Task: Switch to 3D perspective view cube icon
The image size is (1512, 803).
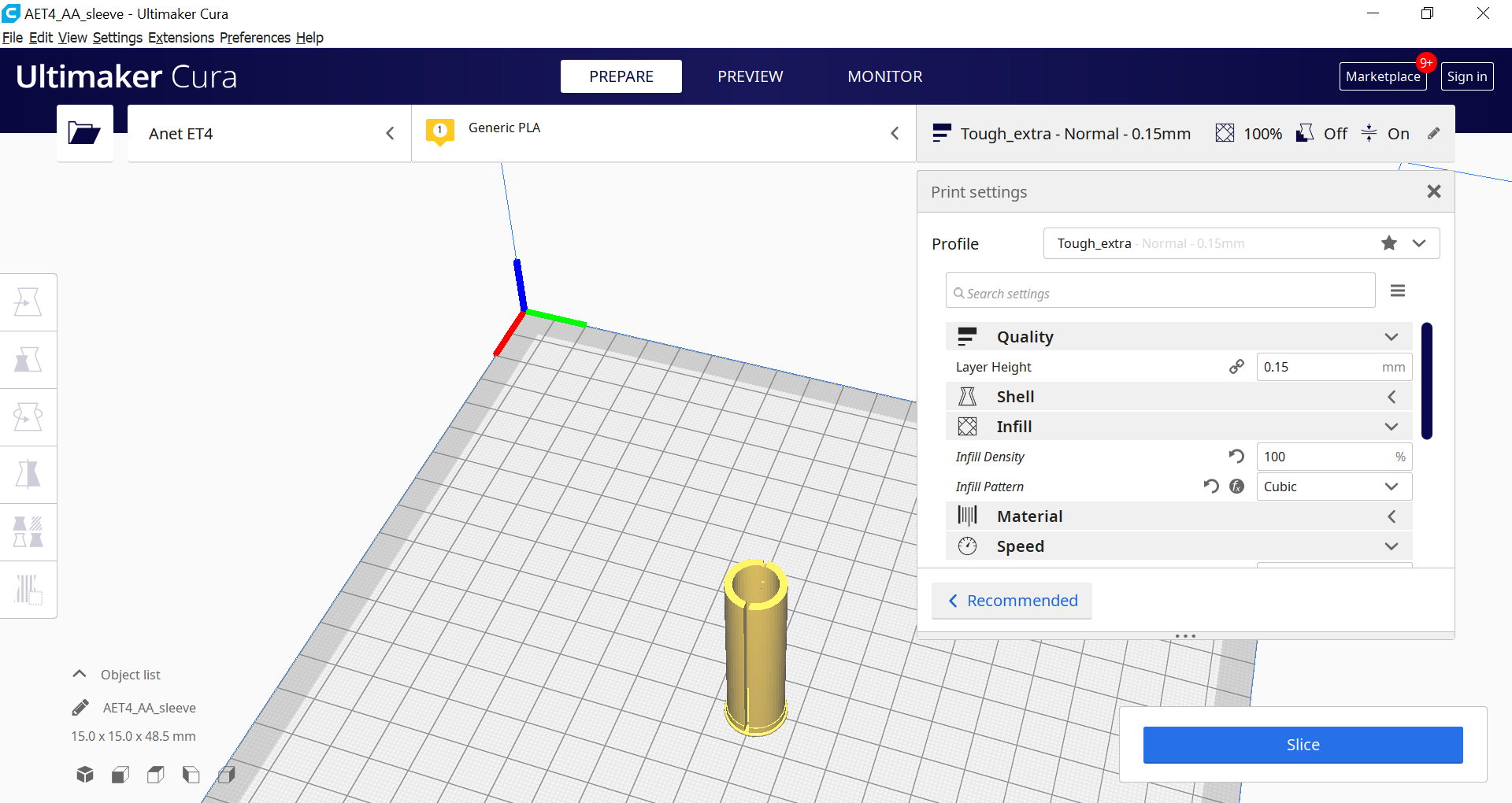Action: (85, 775)
